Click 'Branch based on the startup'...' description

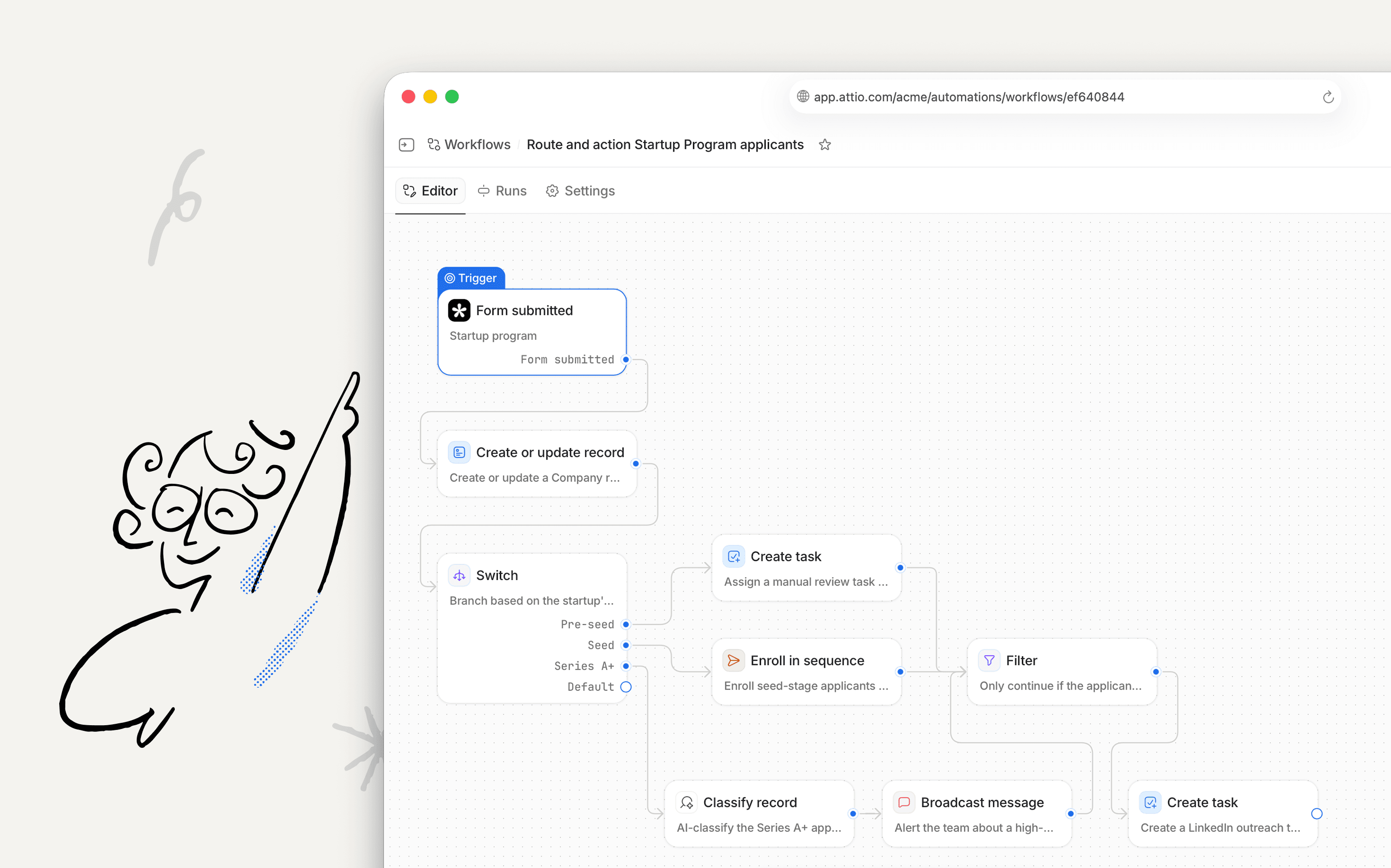[x=532, y=600]
